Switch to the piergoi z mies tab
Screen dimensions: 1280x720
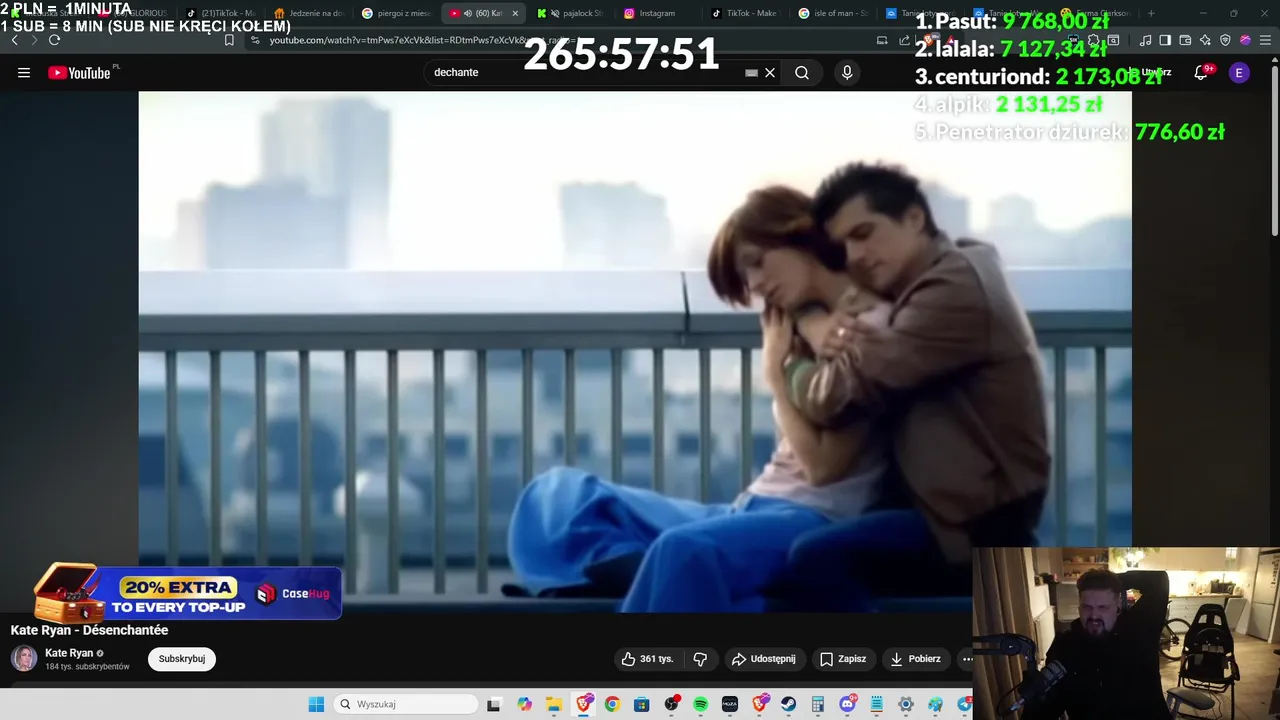pos(396,13)
